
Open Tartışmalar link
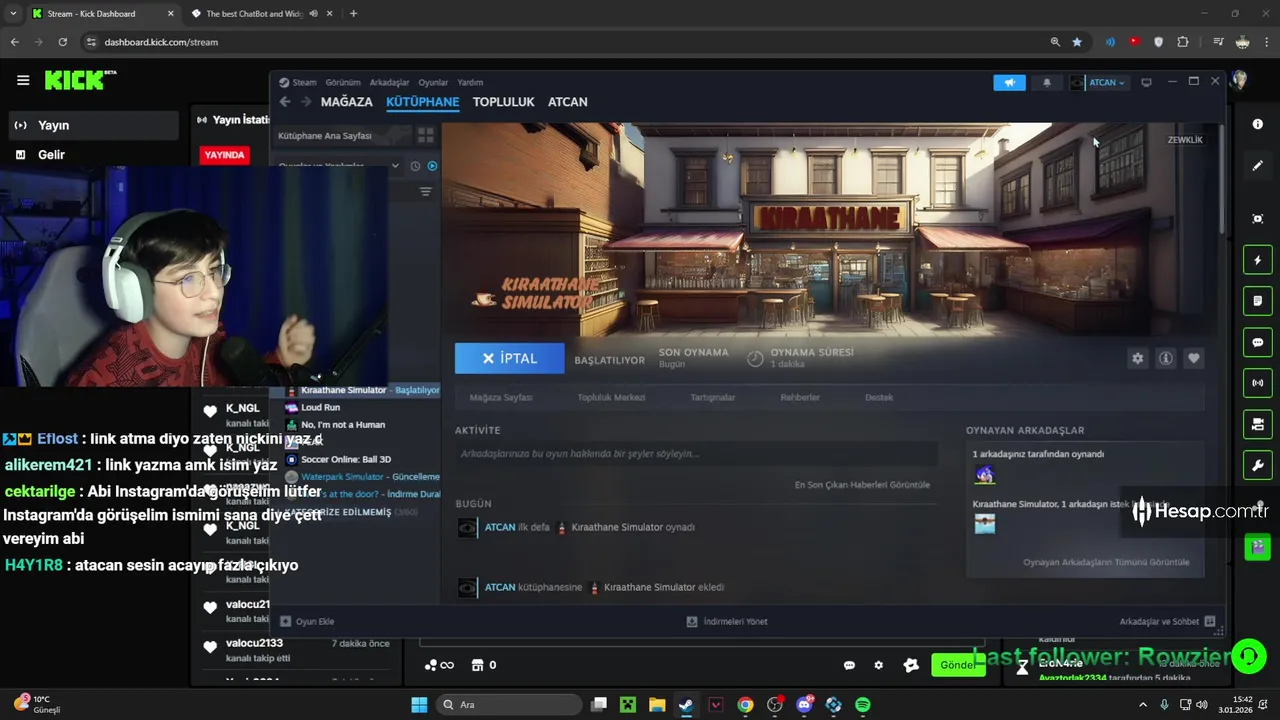point(712,397)
